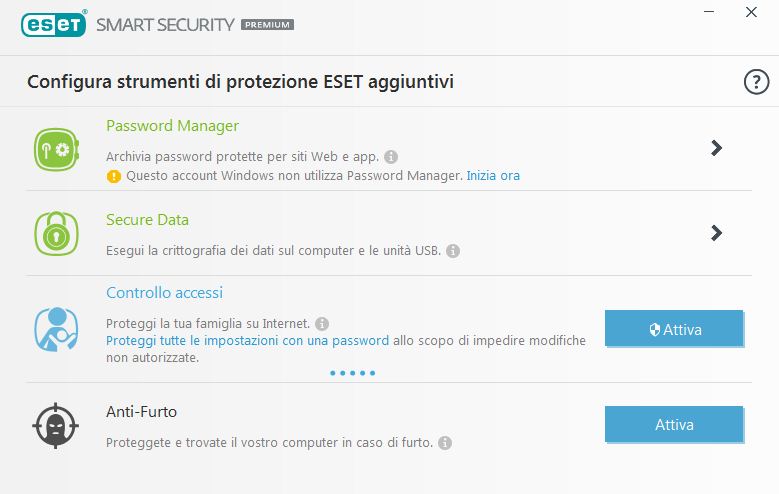Activate Anti-Furto with Attiva button
779x494 pixels.
[x=674, y=424]
